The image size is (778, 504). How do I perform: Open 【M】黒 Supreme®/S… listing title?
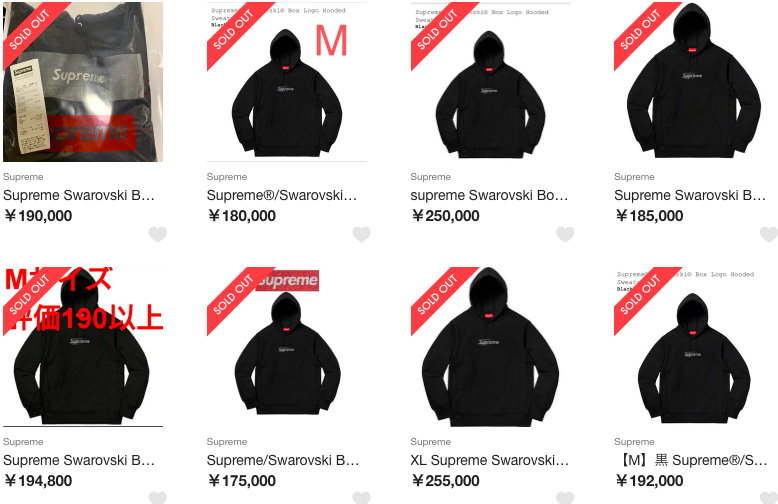(691, 460)
